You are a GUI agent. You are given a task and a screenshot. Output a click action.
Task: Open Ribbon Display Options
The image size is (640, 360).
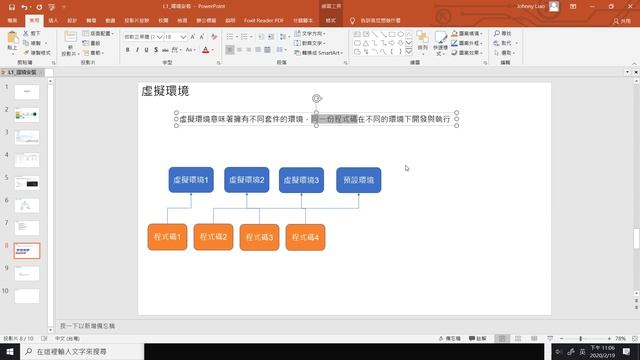pyautogui.click(x=573, y=7)
